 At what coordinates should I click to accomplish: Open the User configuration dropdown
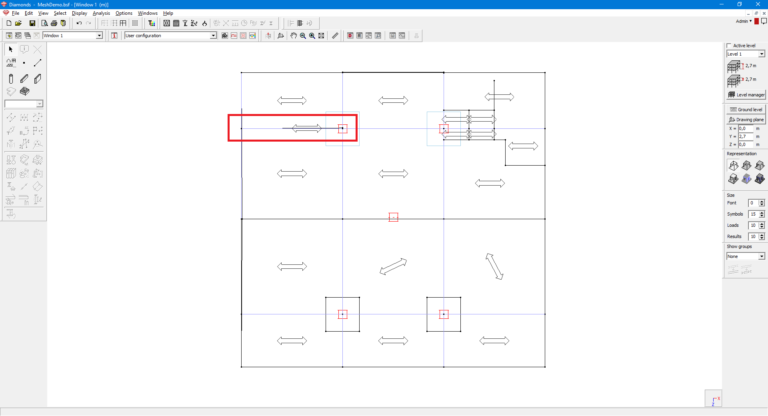click(x=214, y=36)
